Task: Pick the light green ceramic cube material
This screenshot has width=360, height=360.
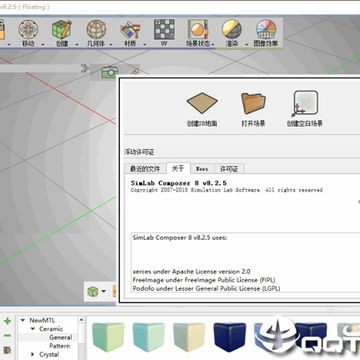Action: 108,337
